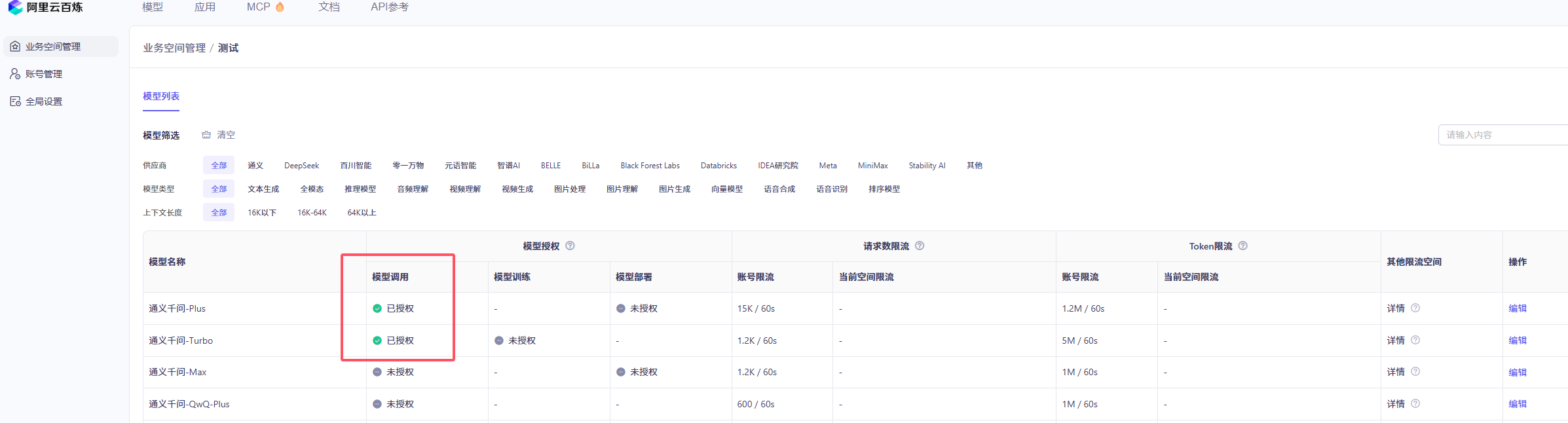Open the 文档 top menu
The image size is (1568, 423).
(329, 7)
